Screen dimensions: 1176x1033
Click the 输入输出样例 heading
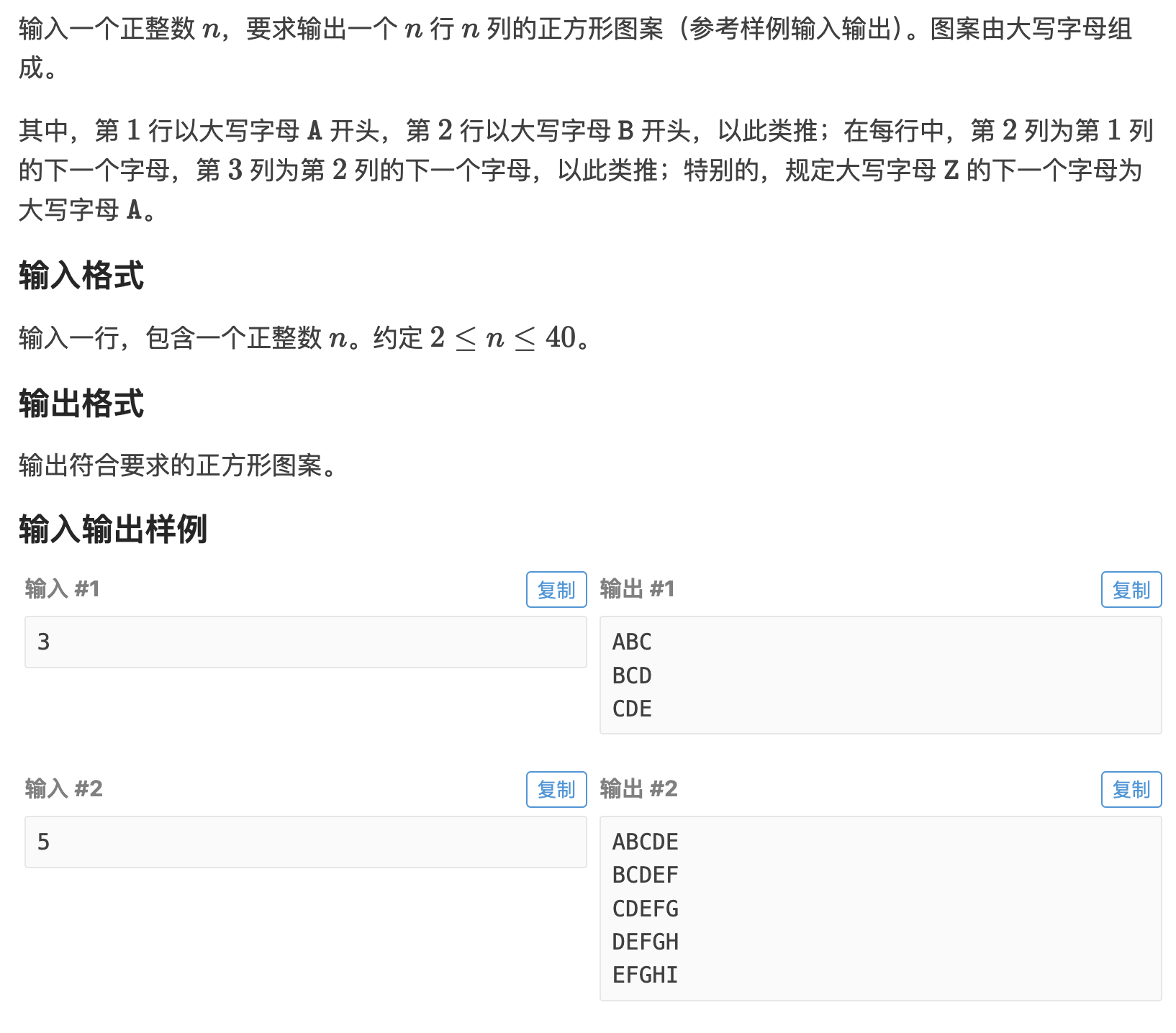(113, 529)
